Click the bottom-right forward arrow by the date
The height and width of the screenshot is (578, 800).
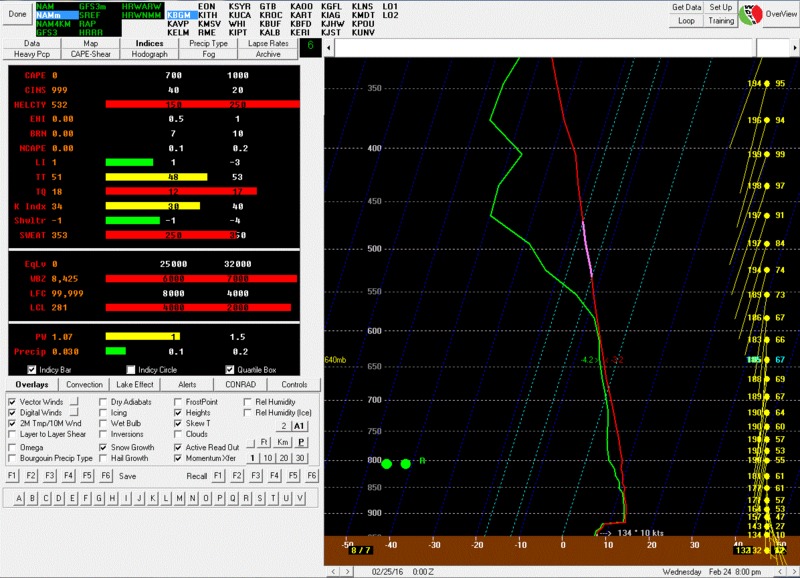(x=794, y=572)
